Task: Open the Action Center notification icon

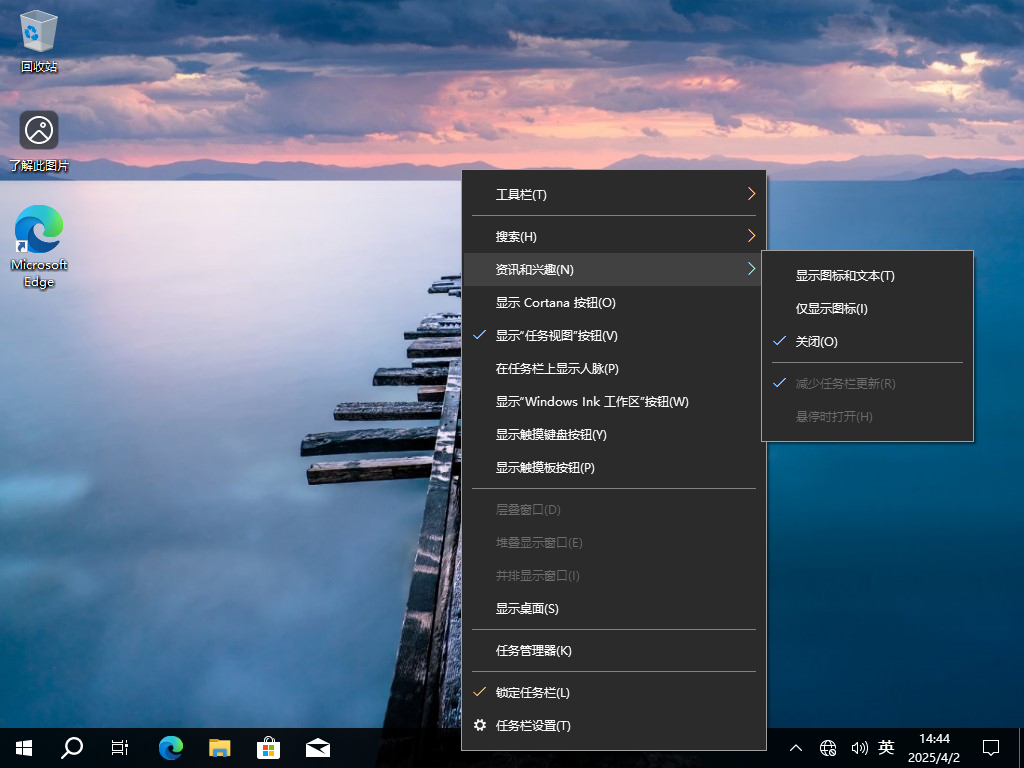Action: pos(991,748)
